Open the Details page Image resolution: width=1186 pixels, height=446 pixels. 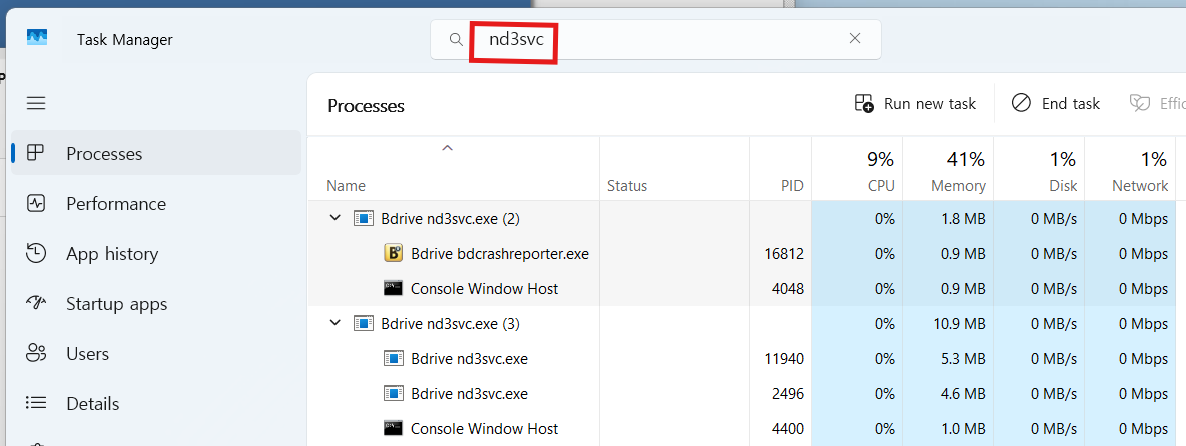tap(92, 403)
